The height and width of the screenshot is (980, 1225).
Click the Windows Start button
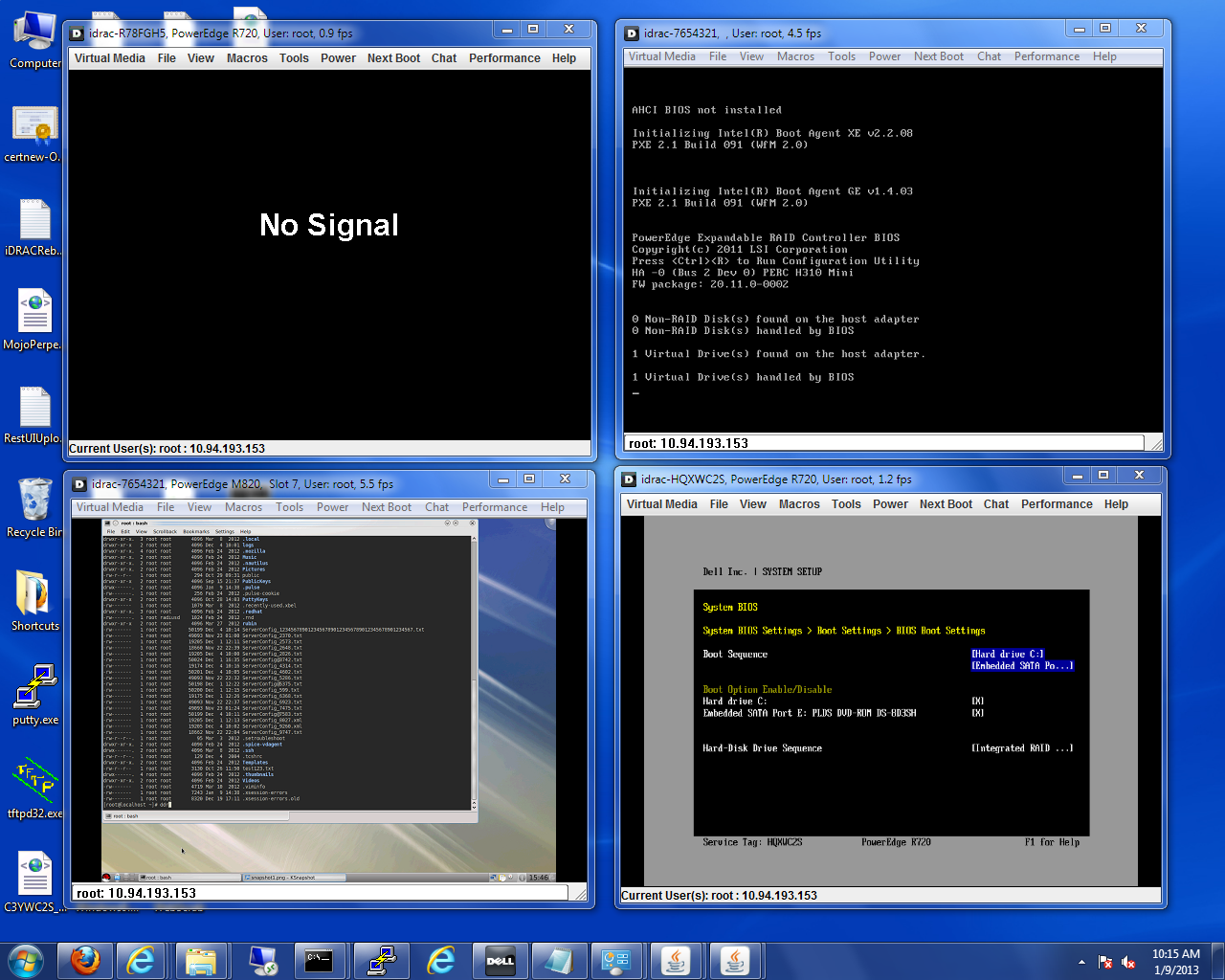click(26, 960)
